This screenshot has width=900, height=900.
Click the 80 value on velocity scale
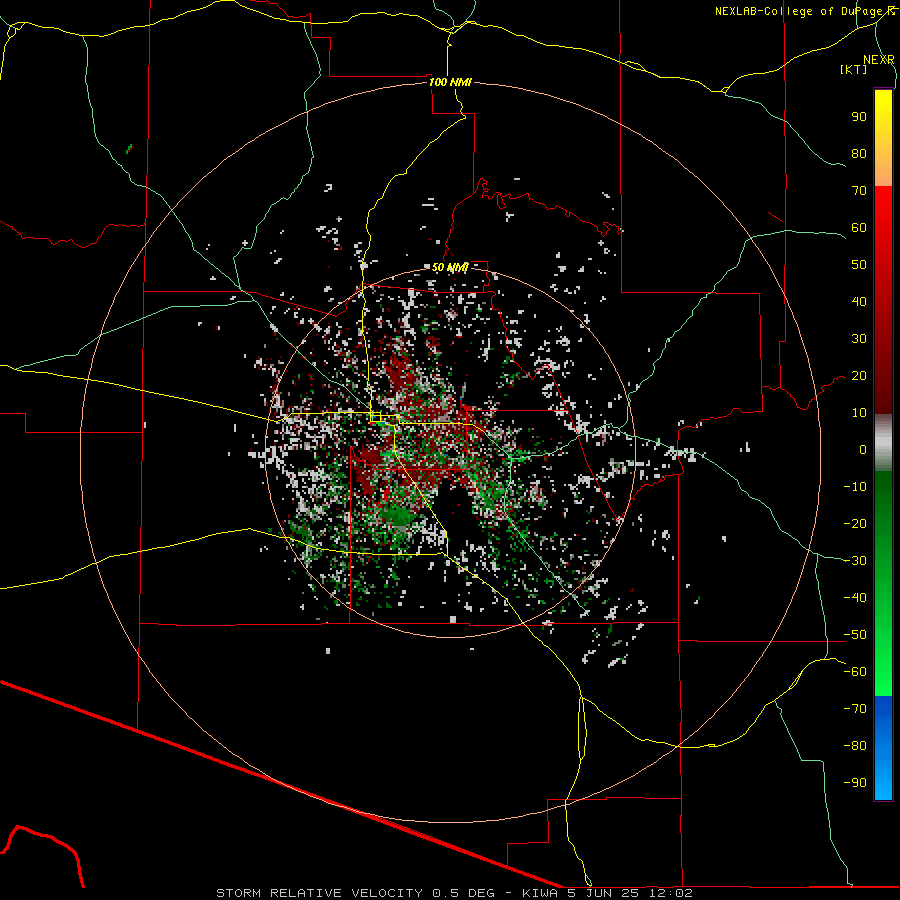(x=859, y=154)
